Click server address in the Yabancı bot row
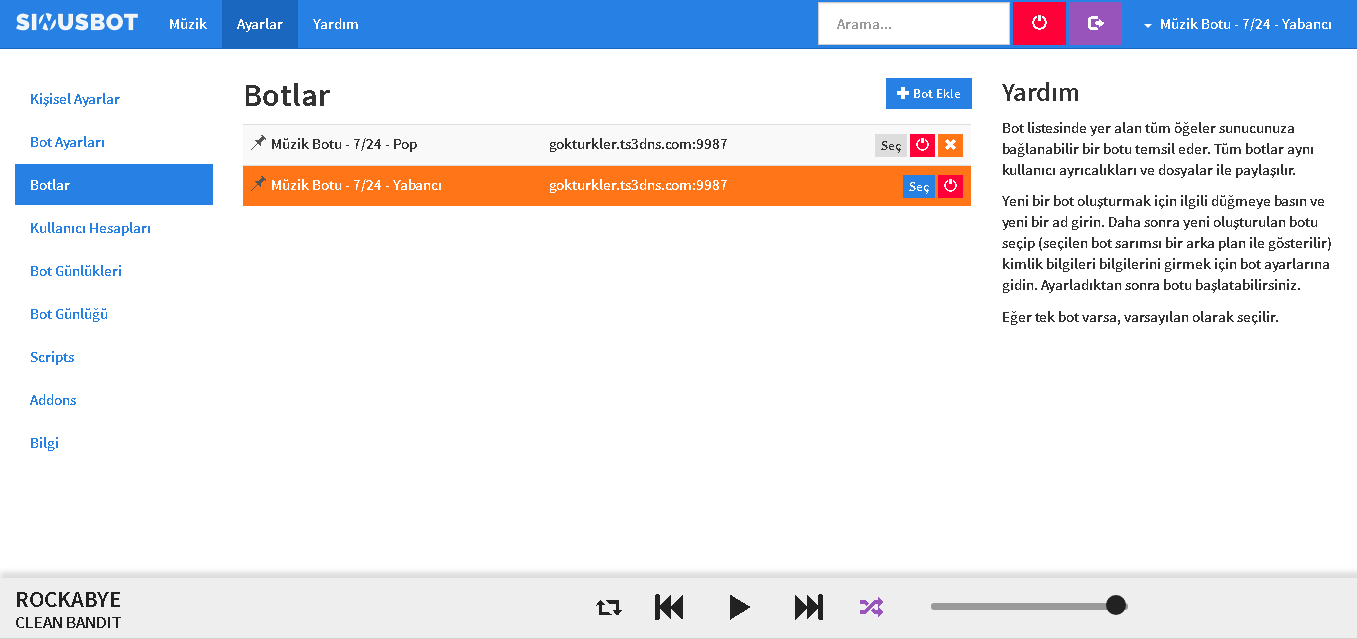1357x639 pixels. click(x=638, y=185)
